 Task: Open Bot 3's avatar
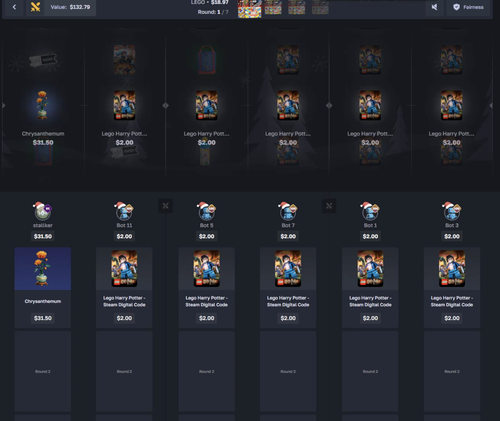[x=452, y=211]
